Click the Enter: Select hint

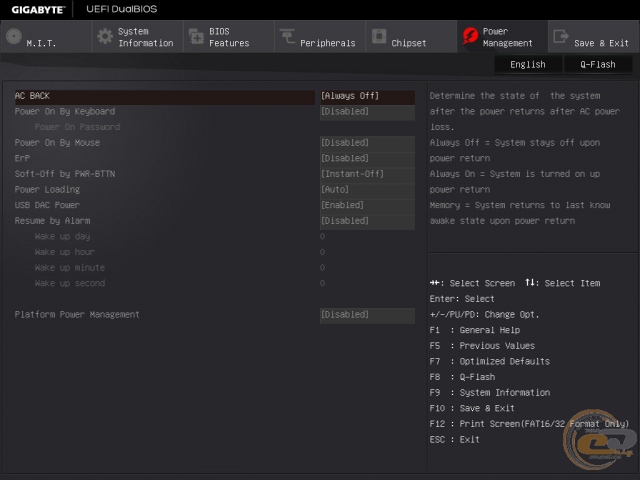(462, 299)
